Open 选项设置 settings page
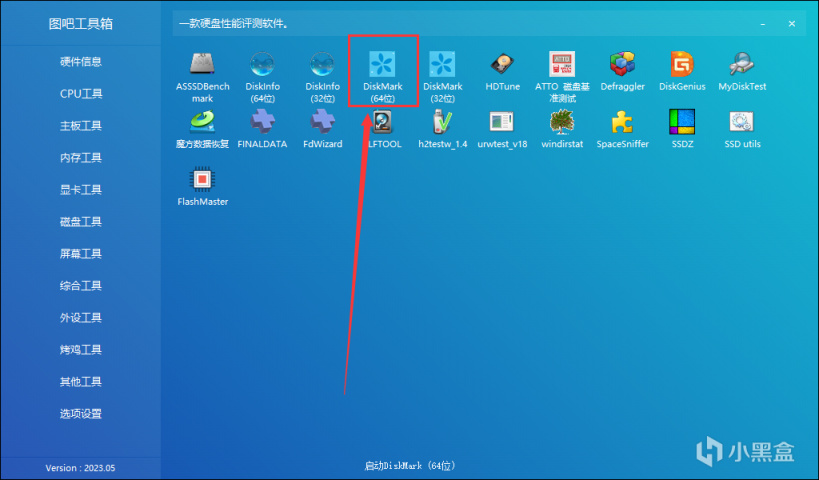Screen dimensions: 819x480 80,414
